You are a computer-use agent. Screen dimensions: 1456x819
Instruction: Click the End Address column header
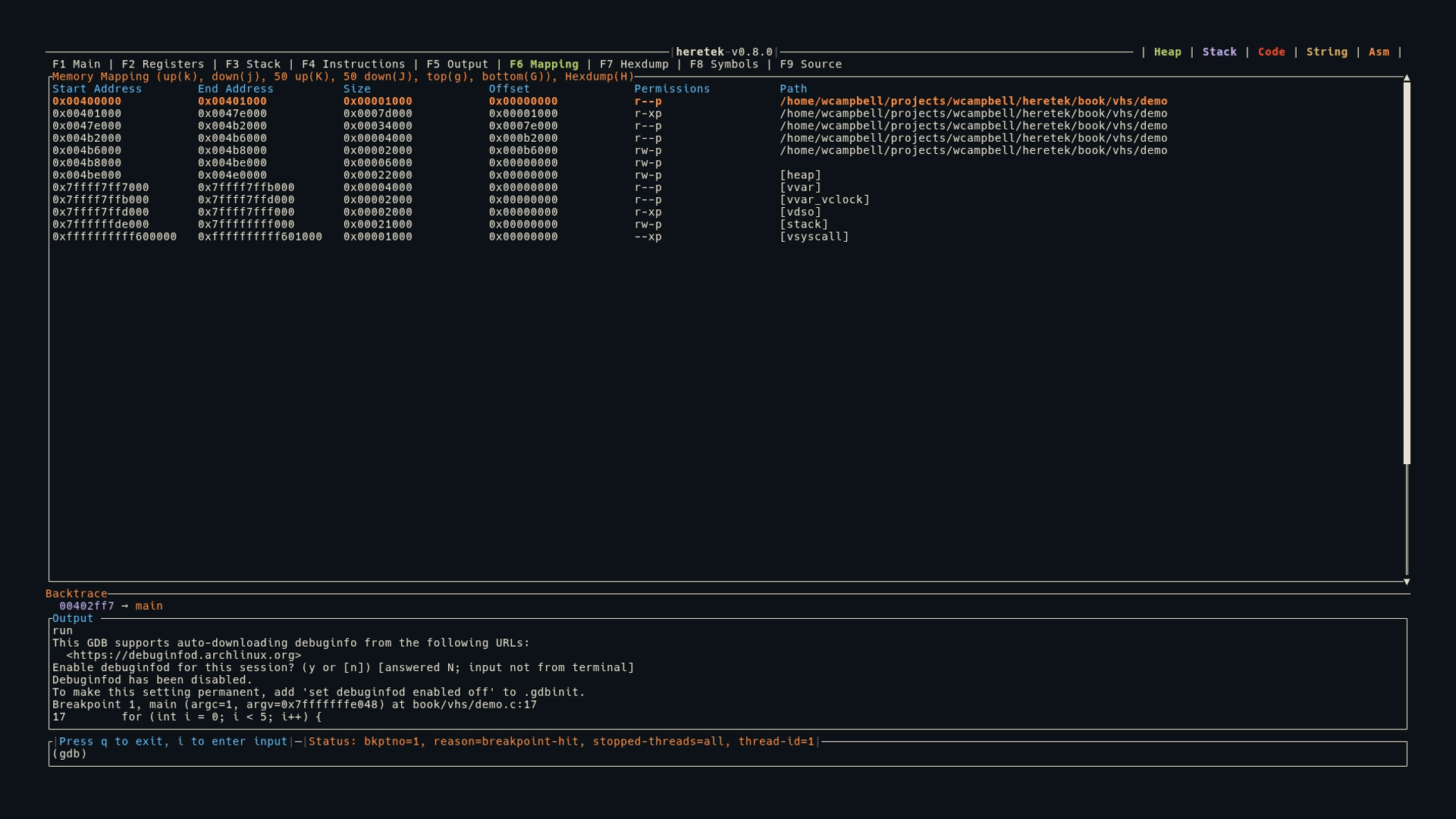click(x=235, y=89)
